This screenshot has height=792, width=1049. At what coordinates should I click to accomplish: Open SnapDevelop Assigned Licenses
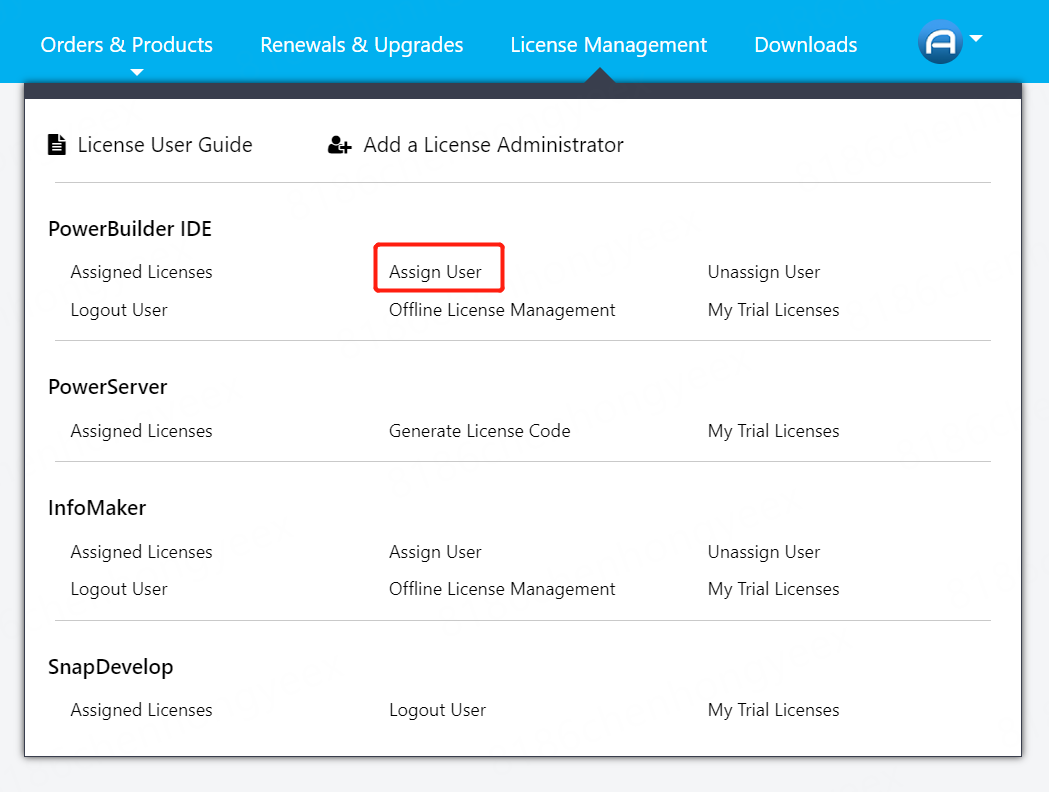point(141,710)
